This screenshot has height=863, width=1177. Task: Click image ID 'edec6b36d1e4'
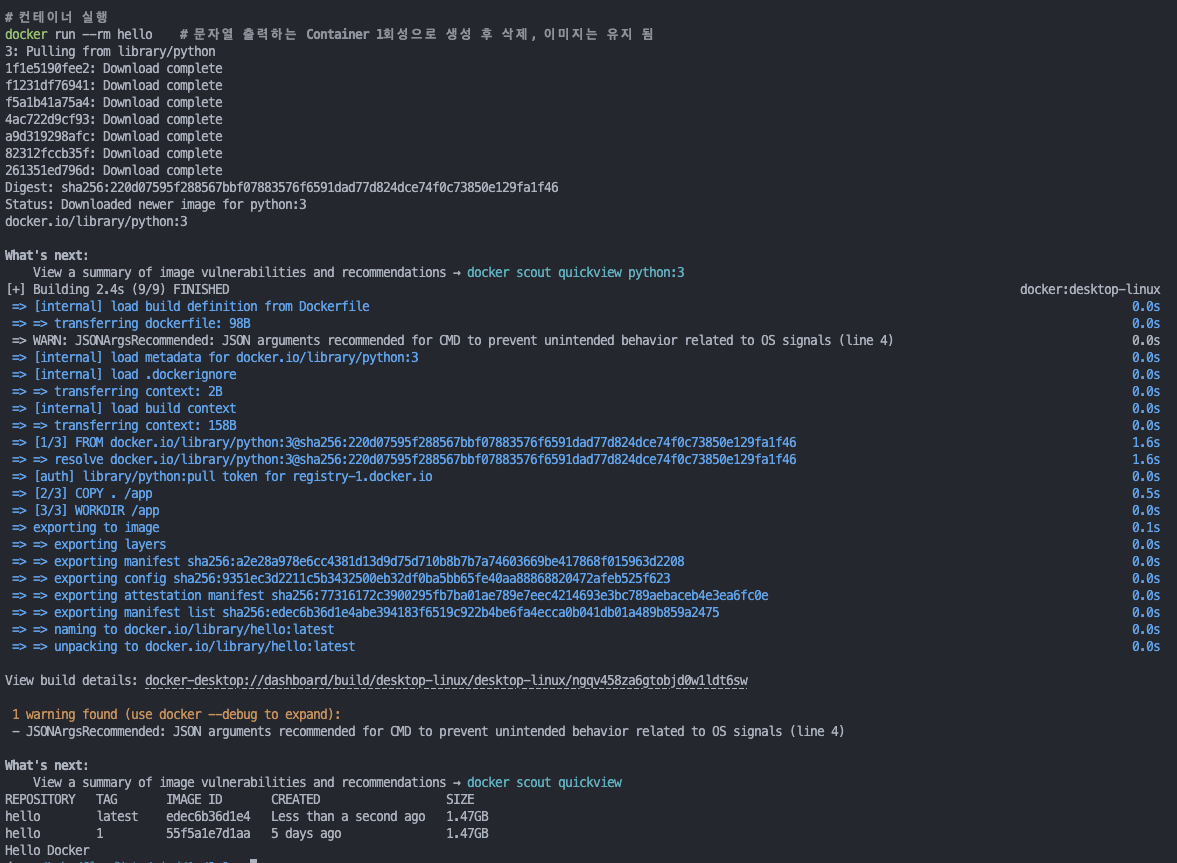tap(209, 816)
